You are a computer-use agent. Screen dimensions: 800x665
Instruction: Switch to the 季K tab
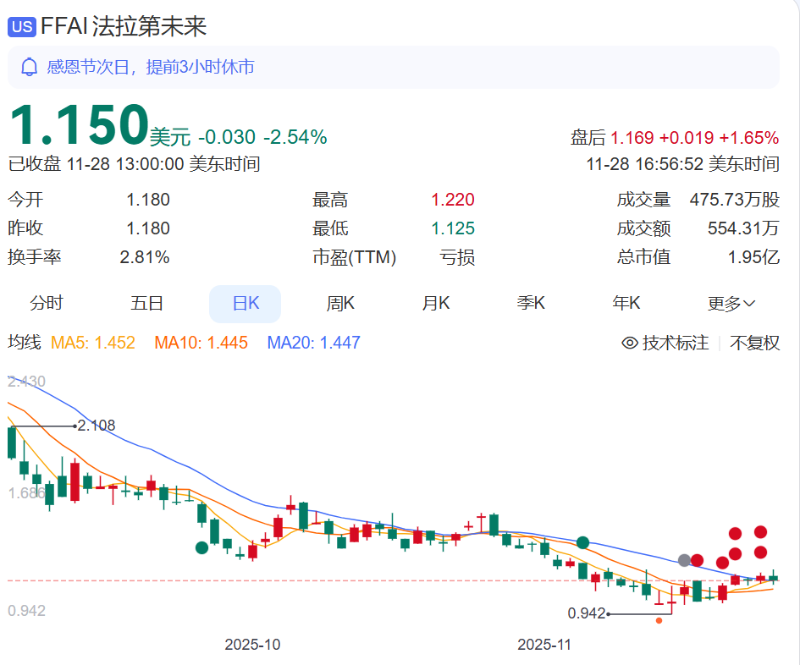click(x=530, y=303)
